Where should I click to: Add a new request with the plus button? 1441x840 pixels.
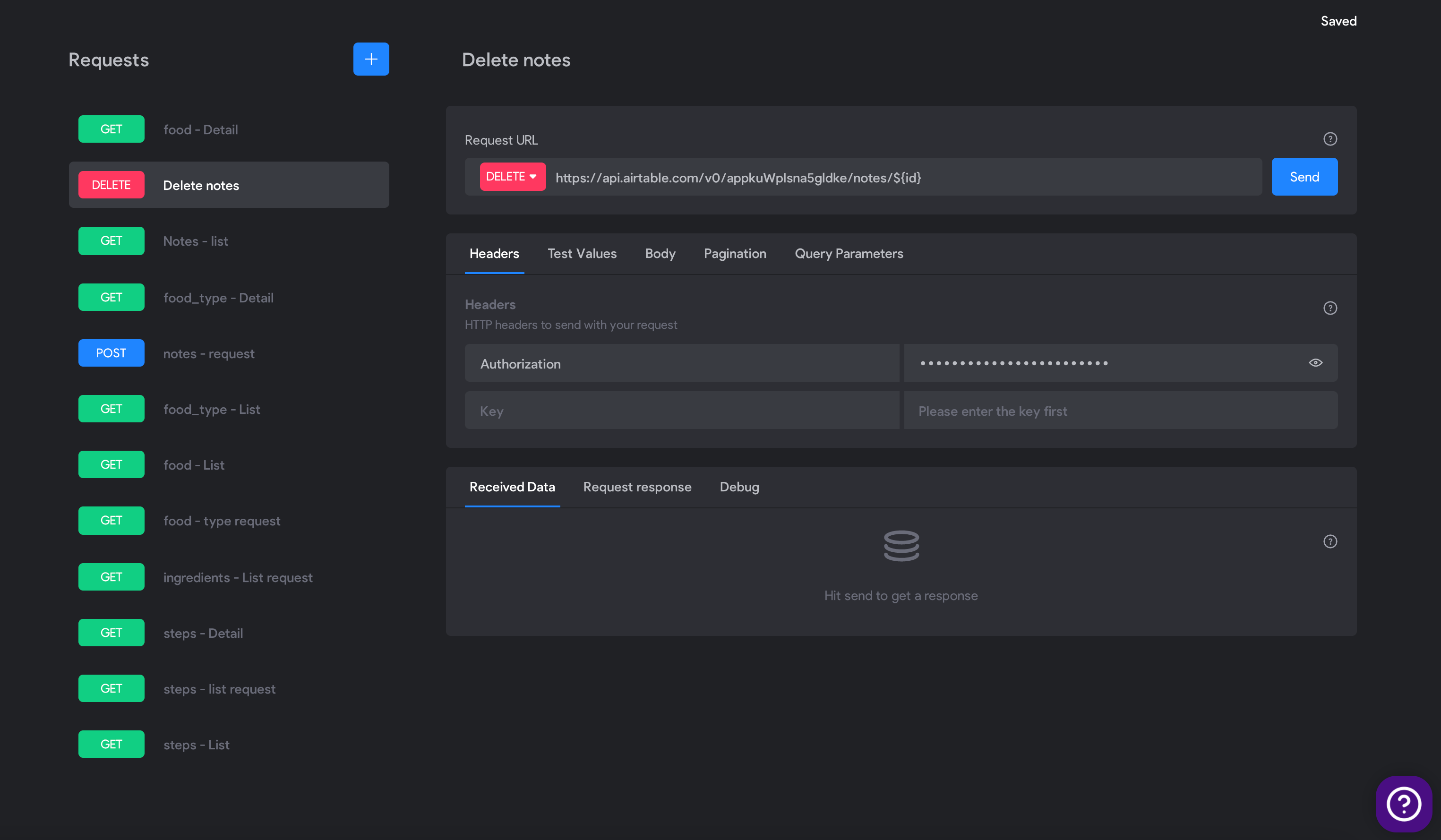371,59
